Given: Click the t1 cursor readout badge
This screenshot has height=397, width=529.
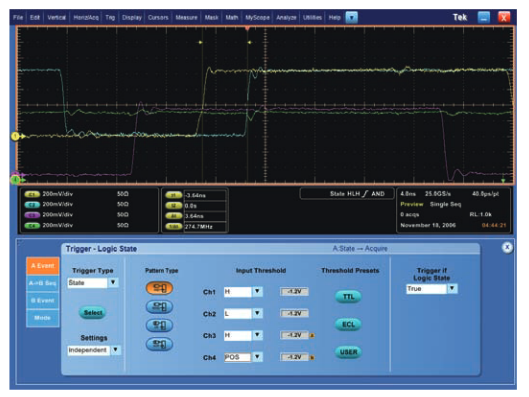Looking at the screenshot, I should [173, 195].
